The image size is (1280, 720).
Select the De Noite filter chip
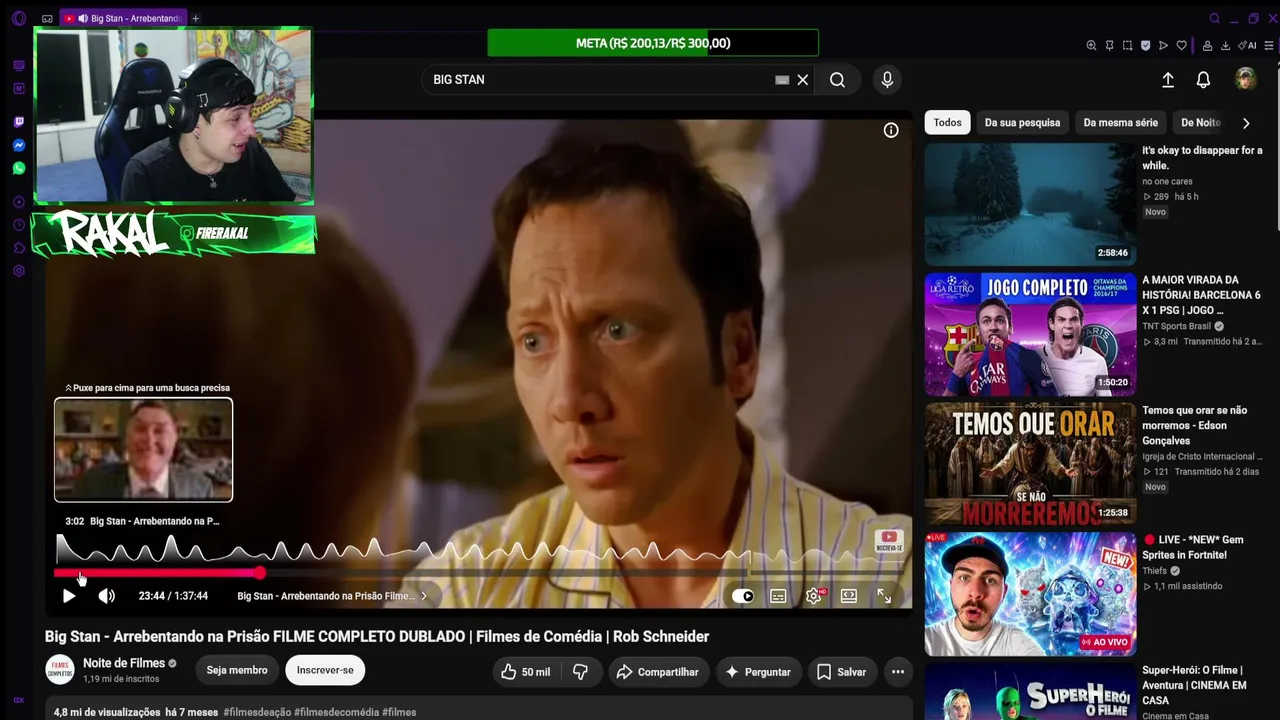[x=1200, y=123]
